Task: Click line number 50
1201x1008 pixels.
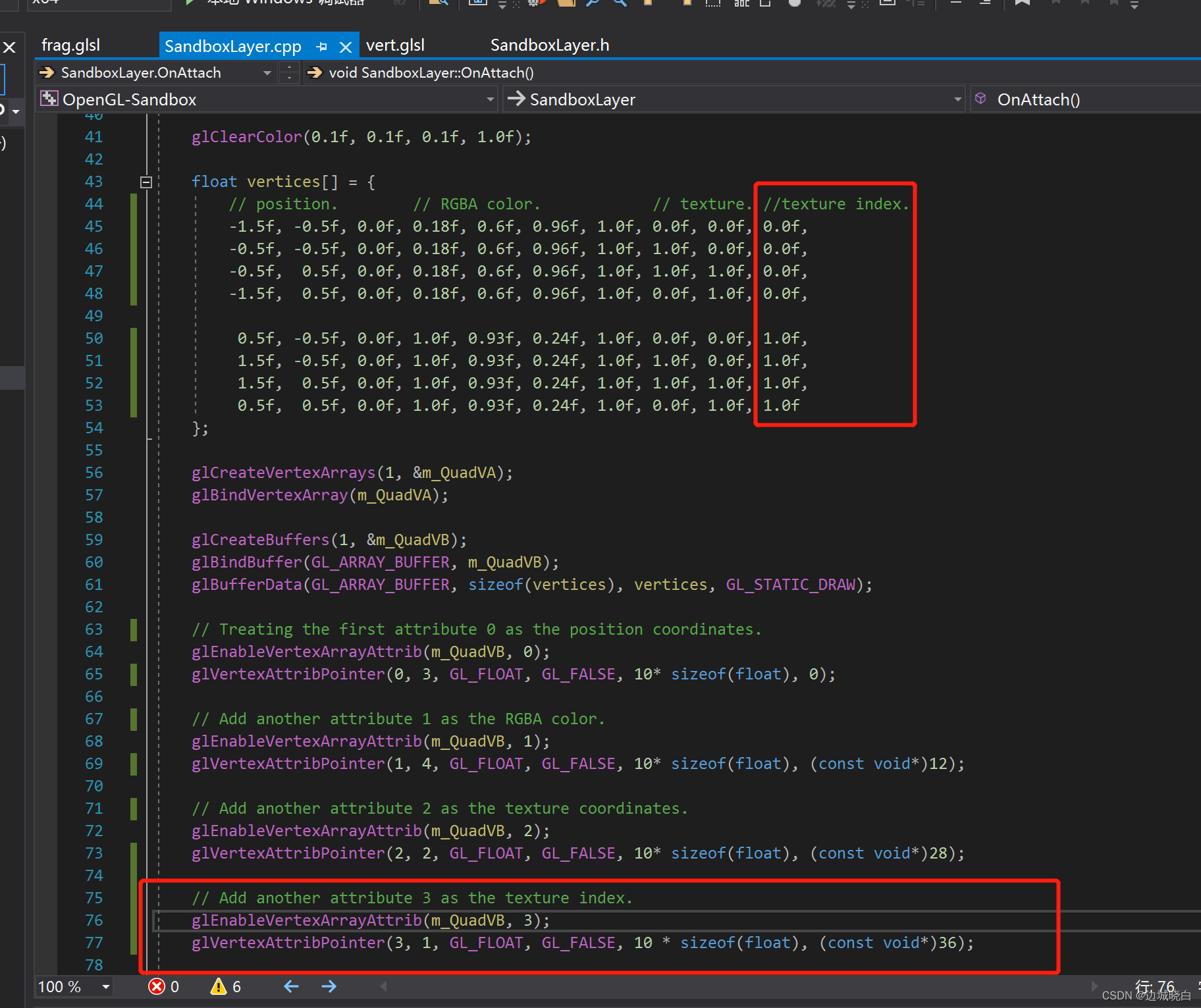Action: tap(94, 338)
